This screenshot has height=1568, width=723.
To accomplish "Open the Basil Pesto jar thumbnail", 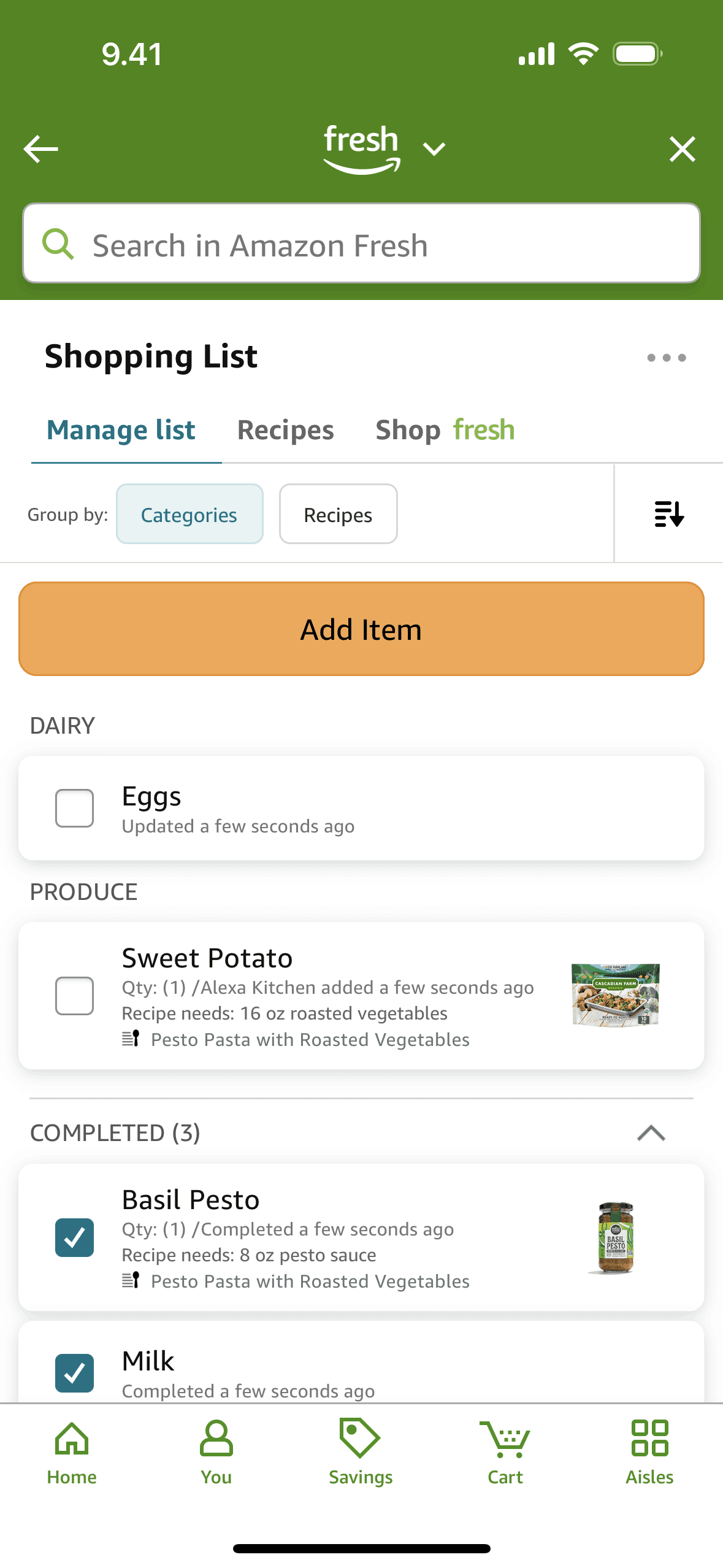I will [615, 1237].
